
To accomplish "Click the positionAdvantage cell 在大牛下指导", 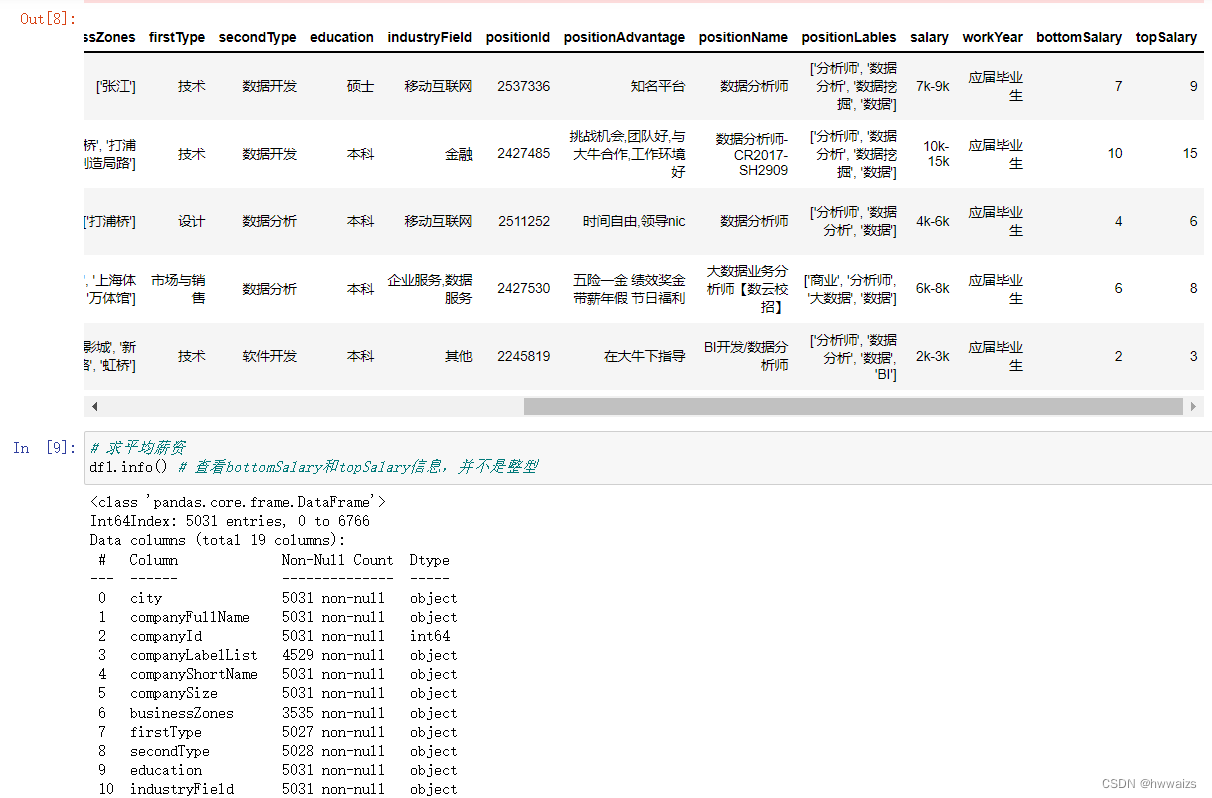I will coord(645,356).
